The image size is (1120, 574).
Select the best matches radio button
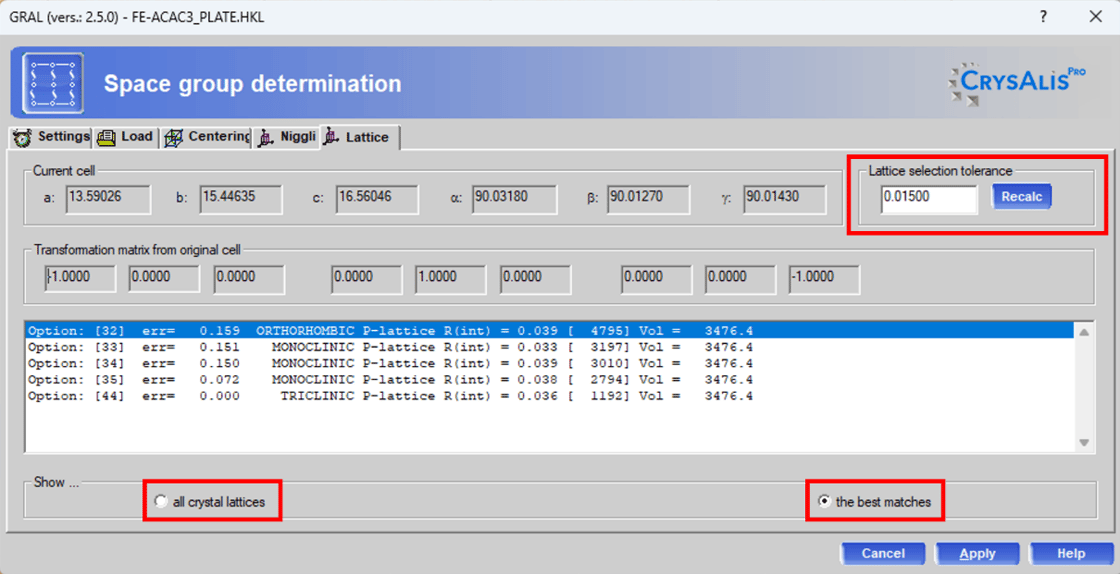coord(824,502)
